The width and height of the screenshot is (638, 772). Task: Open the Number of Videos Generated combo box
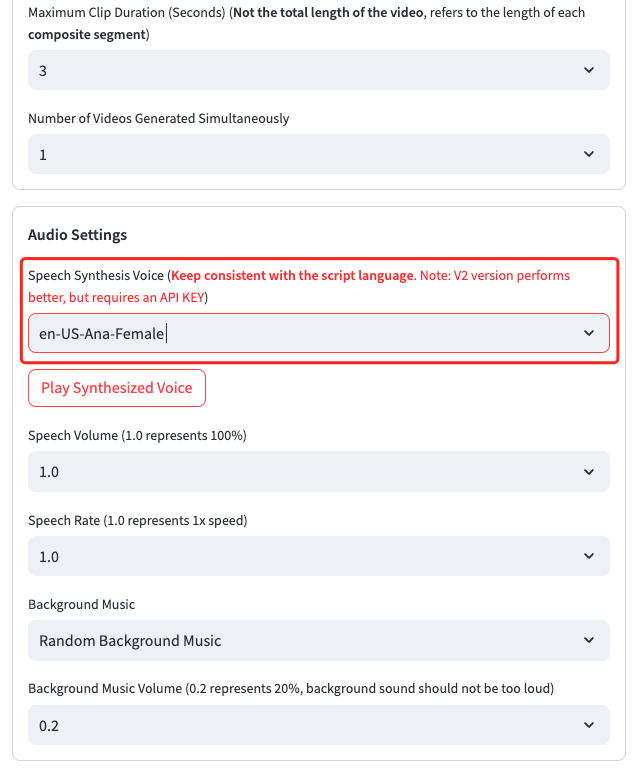pos(300,155)
